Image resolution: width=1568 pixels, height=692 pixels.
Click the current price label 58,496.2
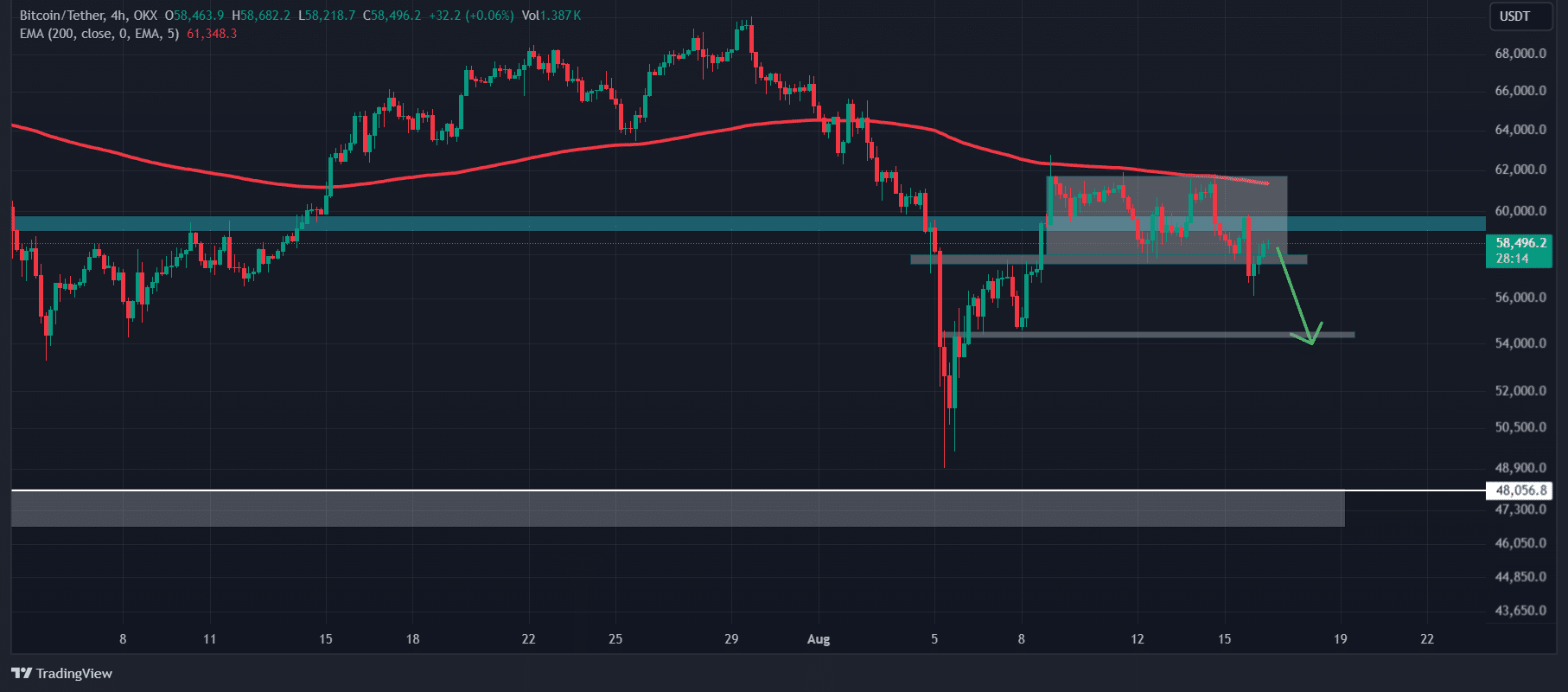tap(1520, 243)
